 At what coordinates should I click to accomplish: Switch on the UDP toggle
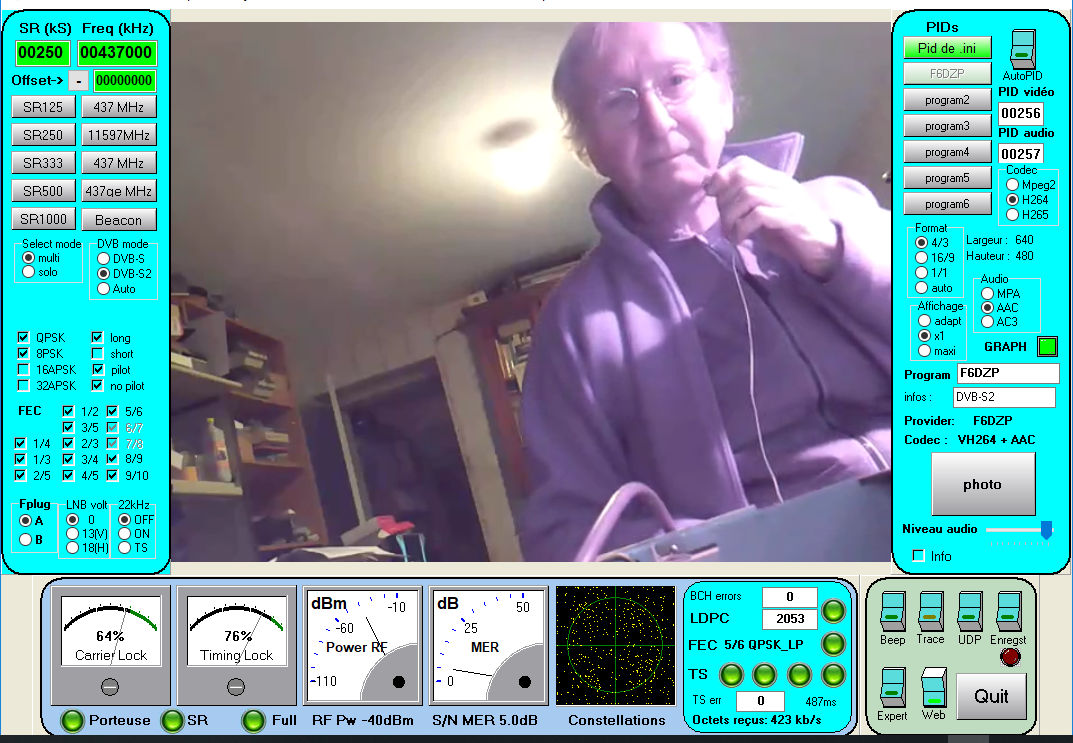pos(969,612)
